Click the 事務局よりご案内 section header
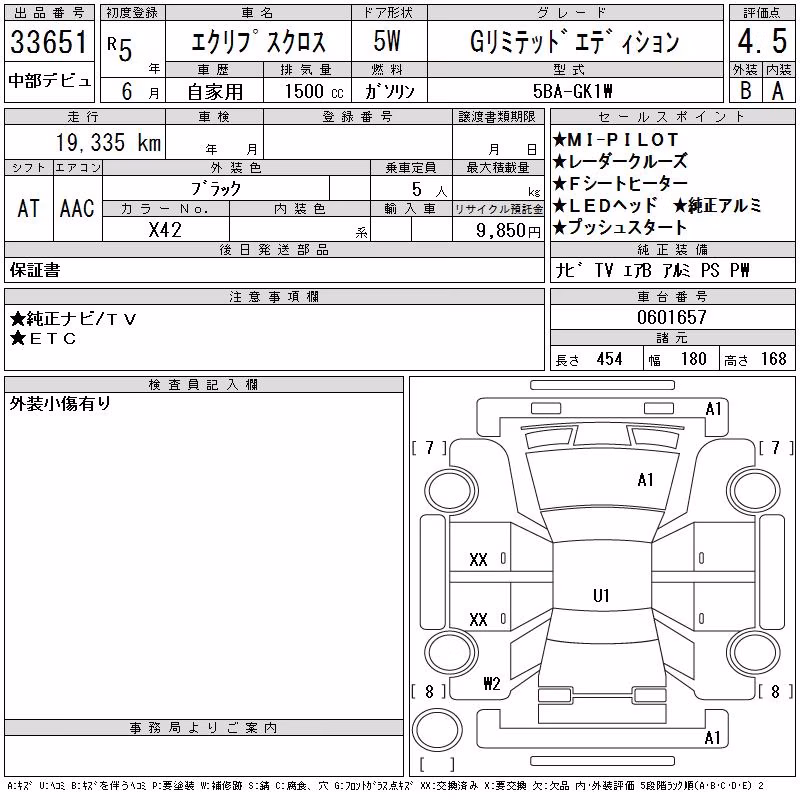This screenshot has height=800, width=800. [204, 728]
